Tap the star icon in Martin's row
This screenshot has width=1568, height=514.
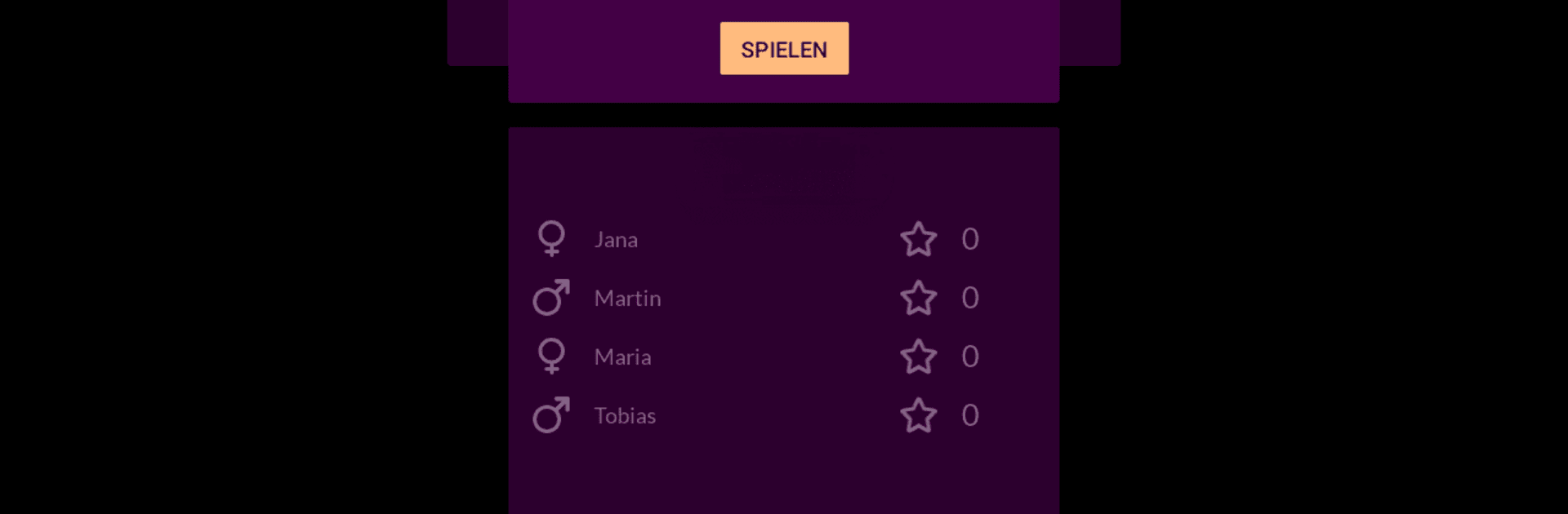coord(919,298)
